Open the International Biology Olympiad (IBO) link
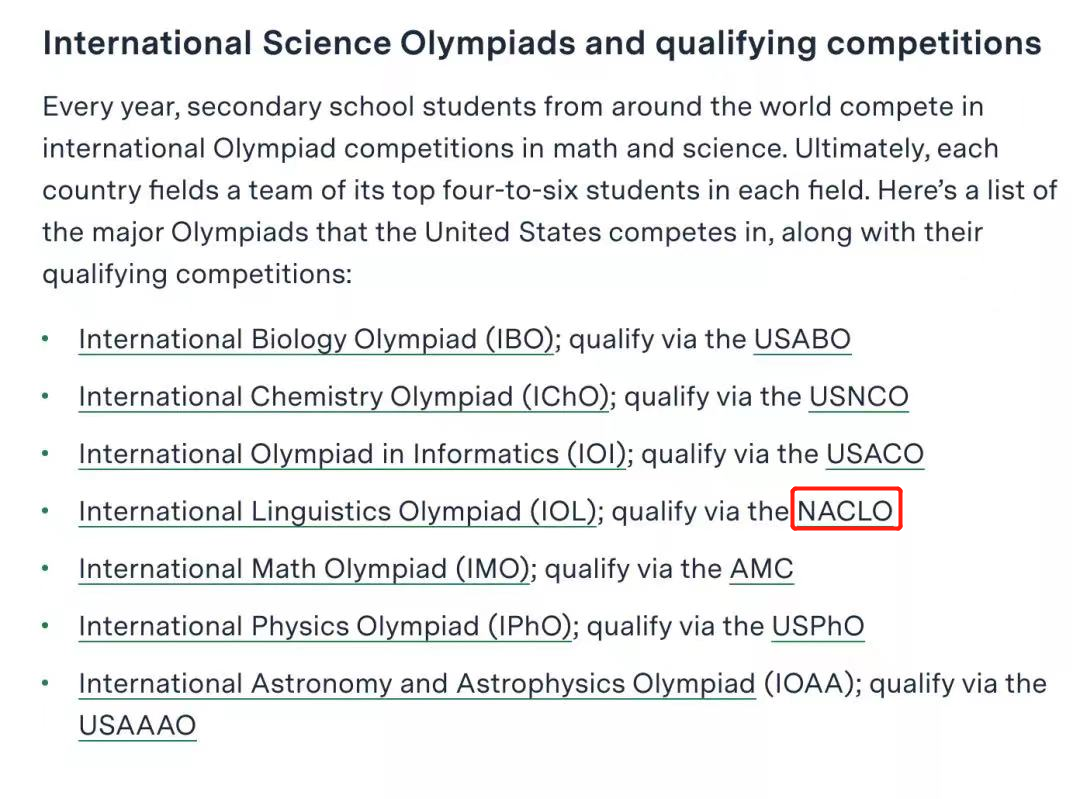 [x=316, y=339]
